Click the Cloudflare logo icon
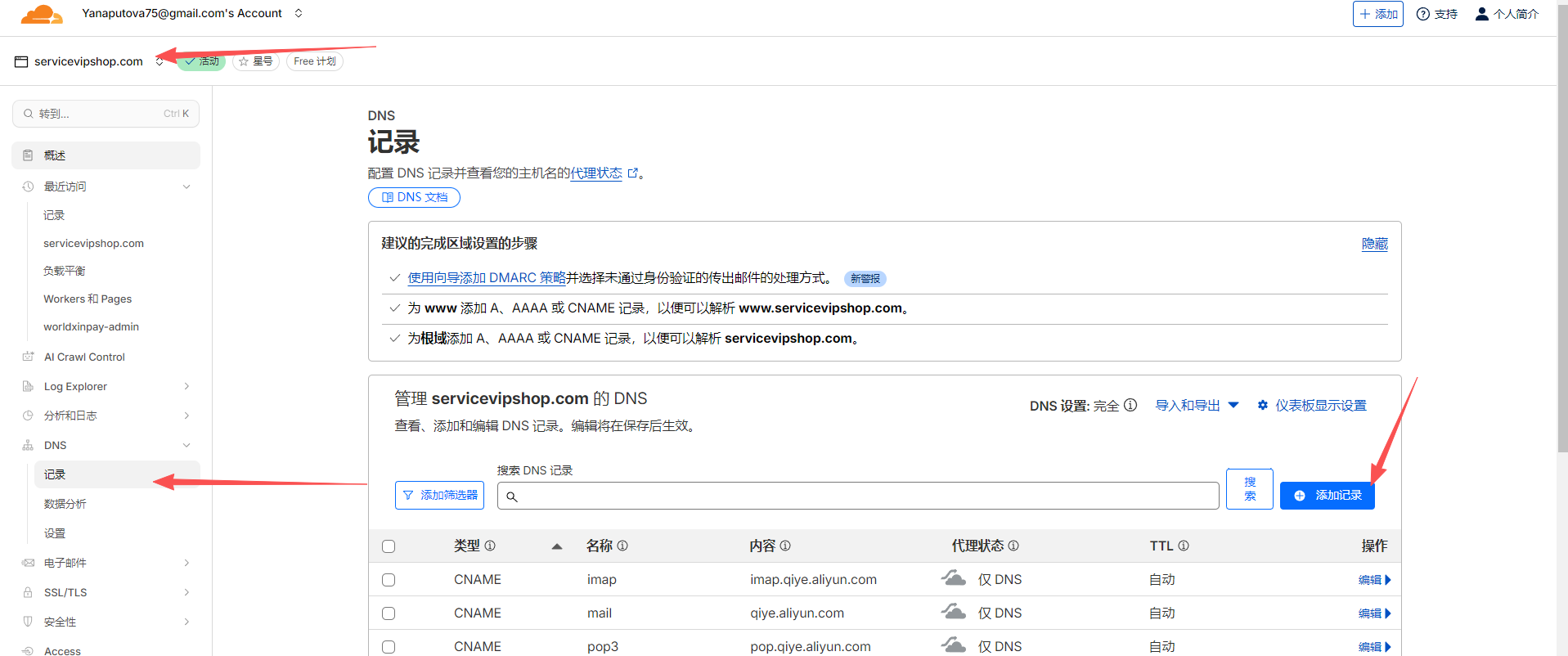 tap(41, 14)
